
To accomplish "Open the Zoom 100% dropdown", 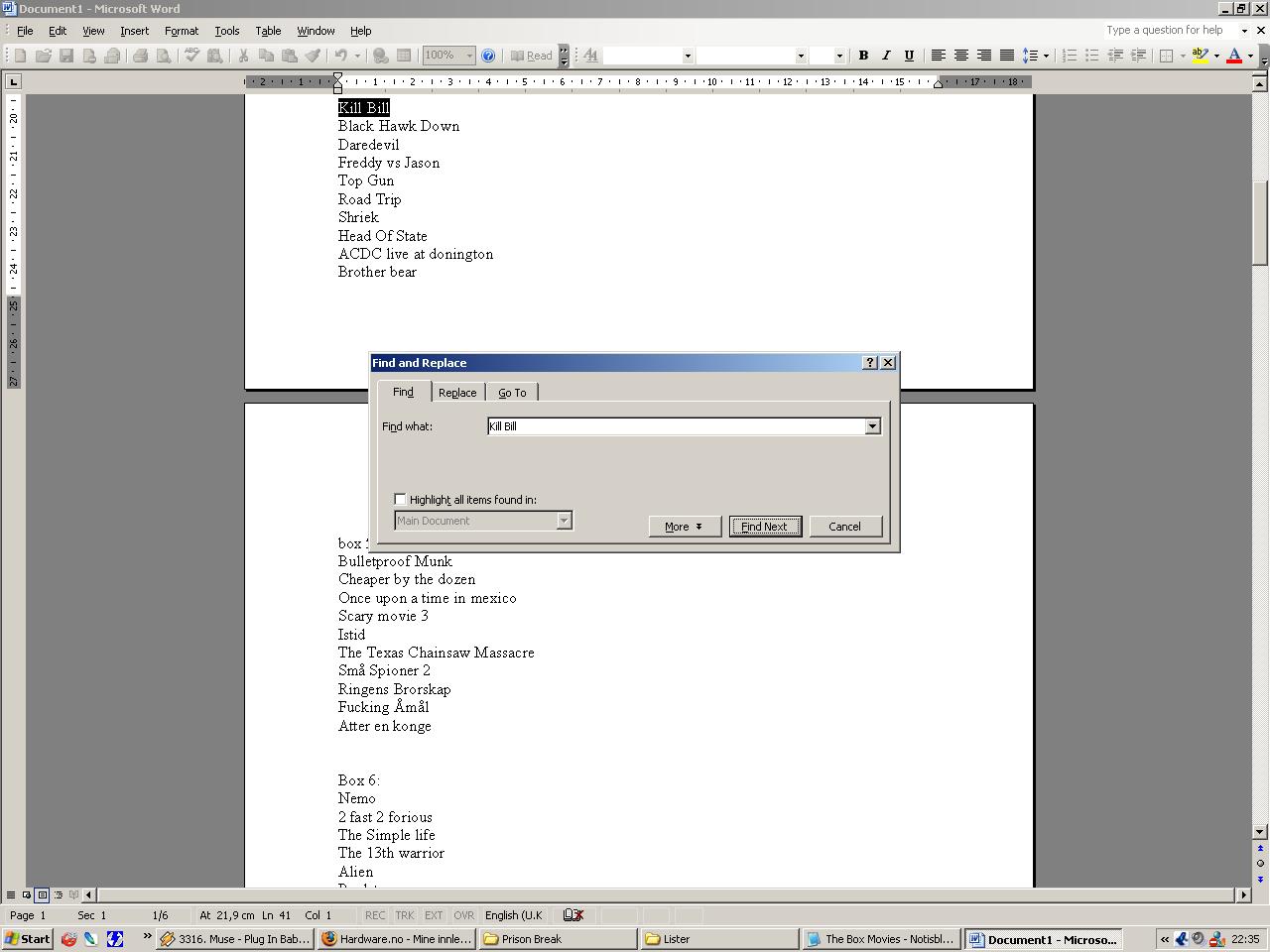I will [x=469, y=56].
